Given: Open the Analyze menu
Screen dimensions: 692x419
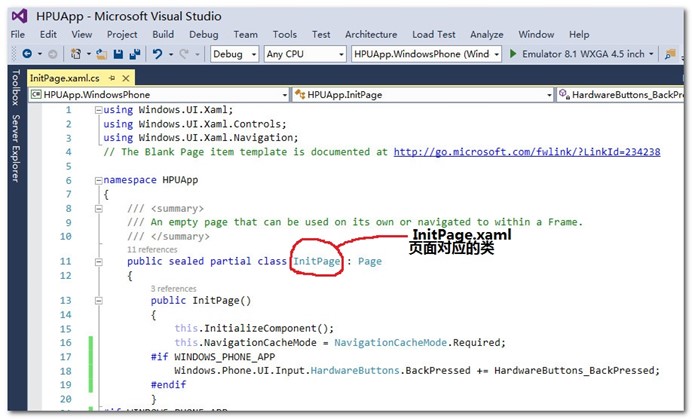Looking at the screenshot, I should coord(486,34).
